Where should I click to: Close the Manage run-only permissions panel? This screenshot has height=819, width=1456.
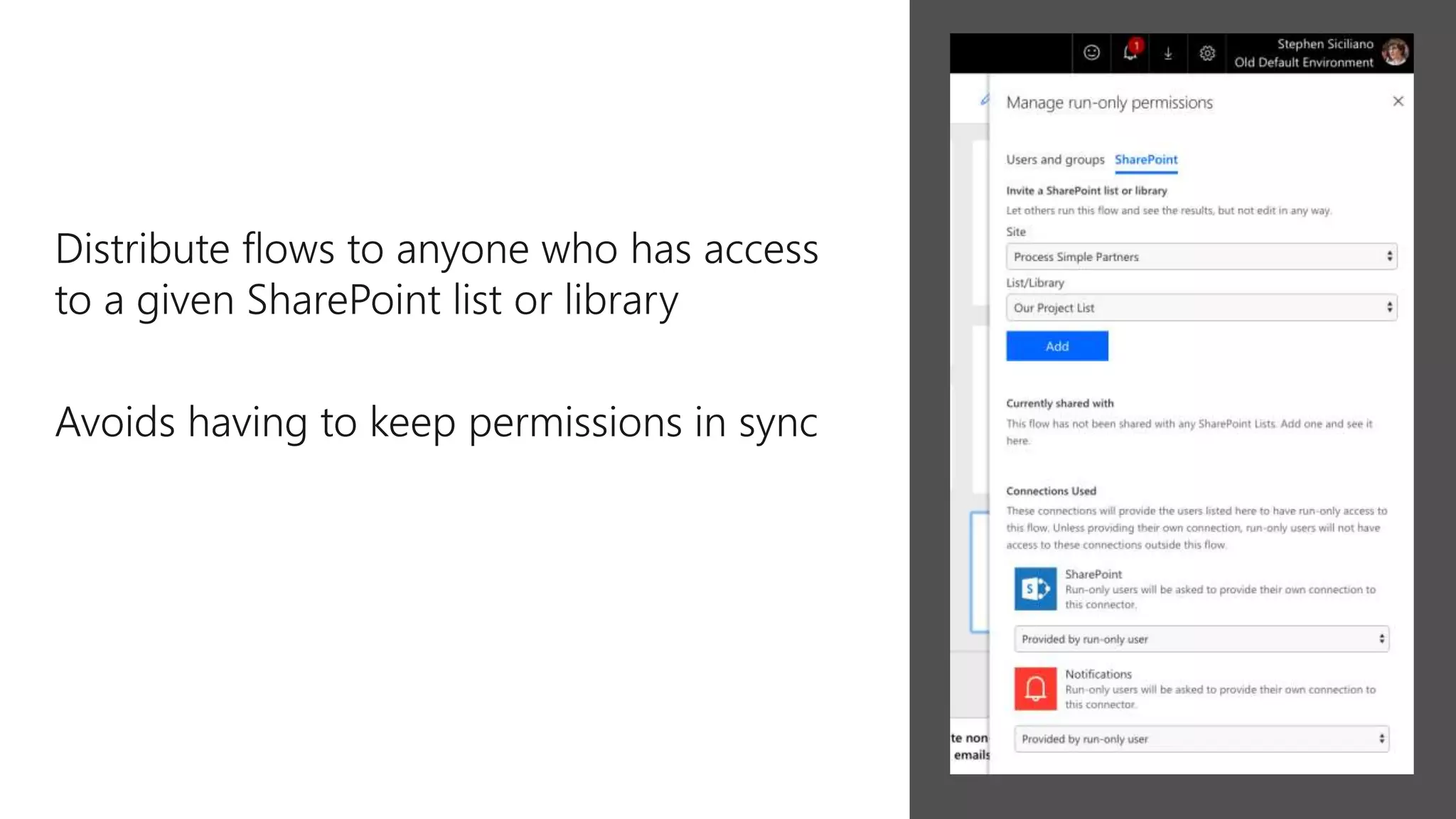(x=1398, y=102)
